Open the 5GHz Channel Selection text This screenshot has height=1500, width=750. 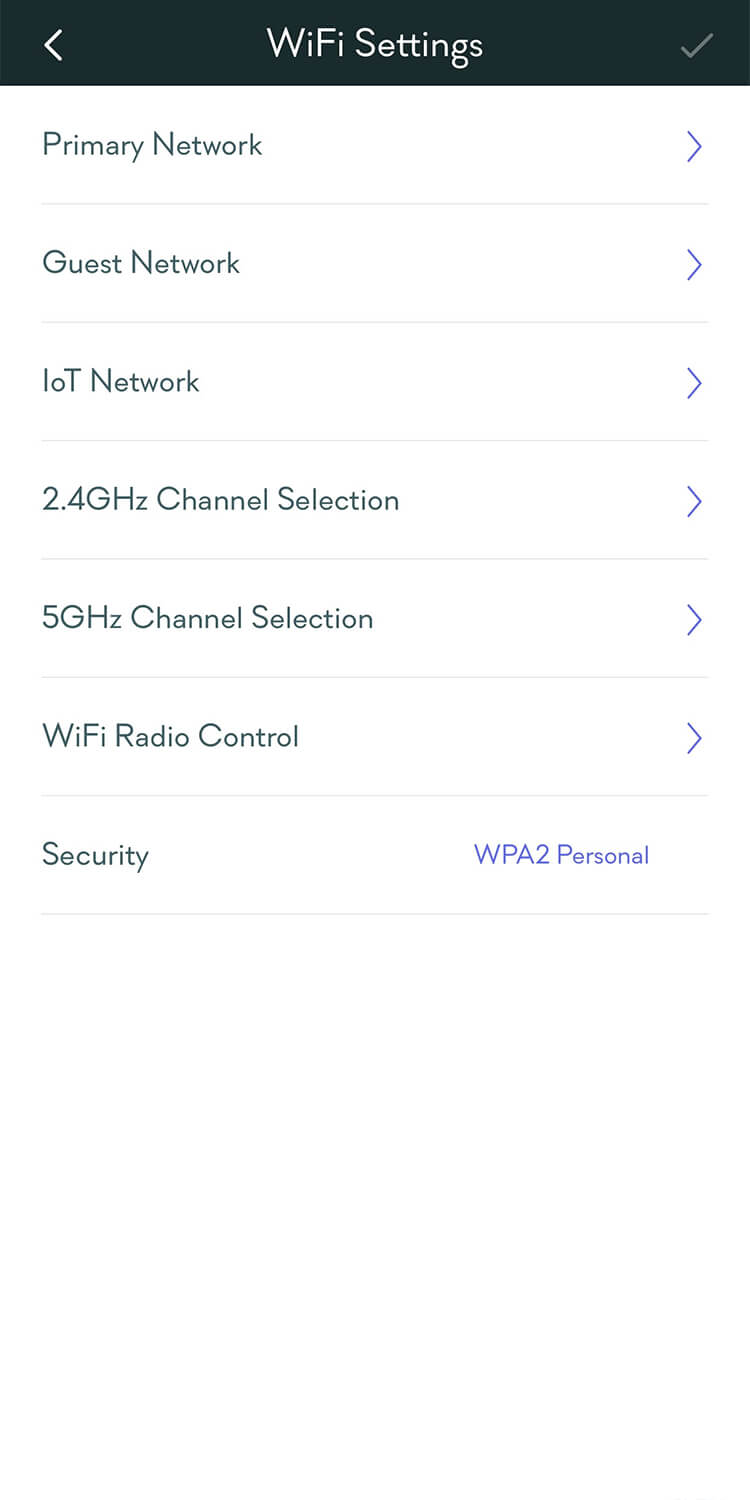(x=207, y=618)
